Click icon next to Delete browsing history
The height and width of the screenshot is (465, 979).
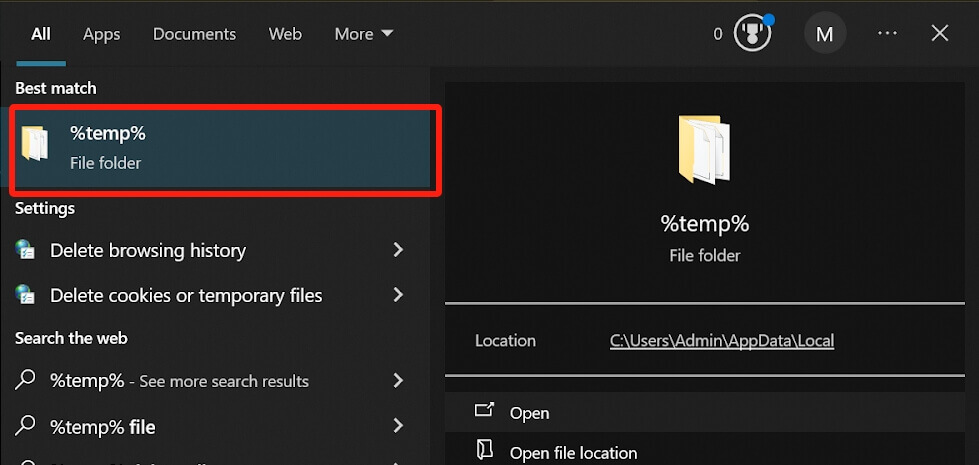[25, 250]
